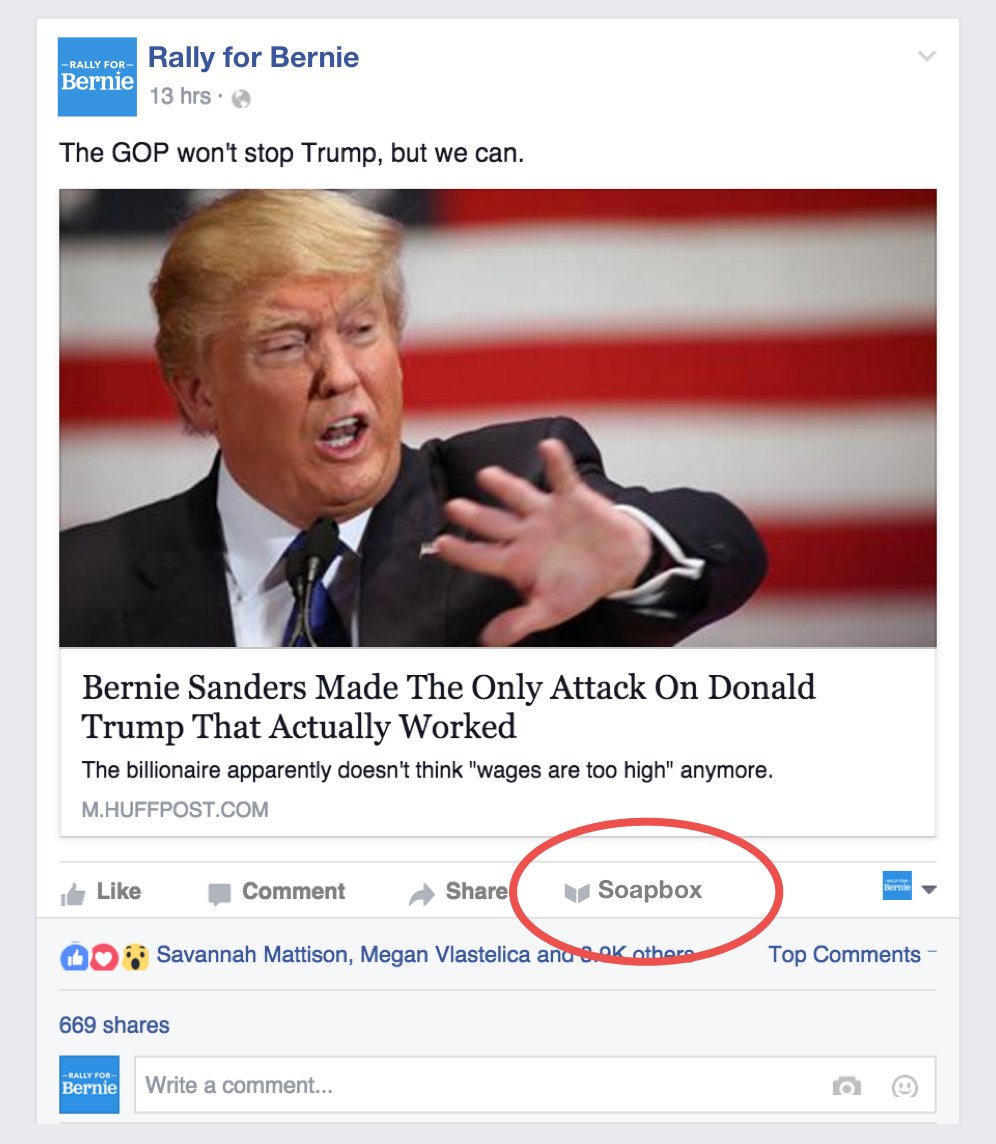Open the 13 hrs post timestamp

(180, 96)
